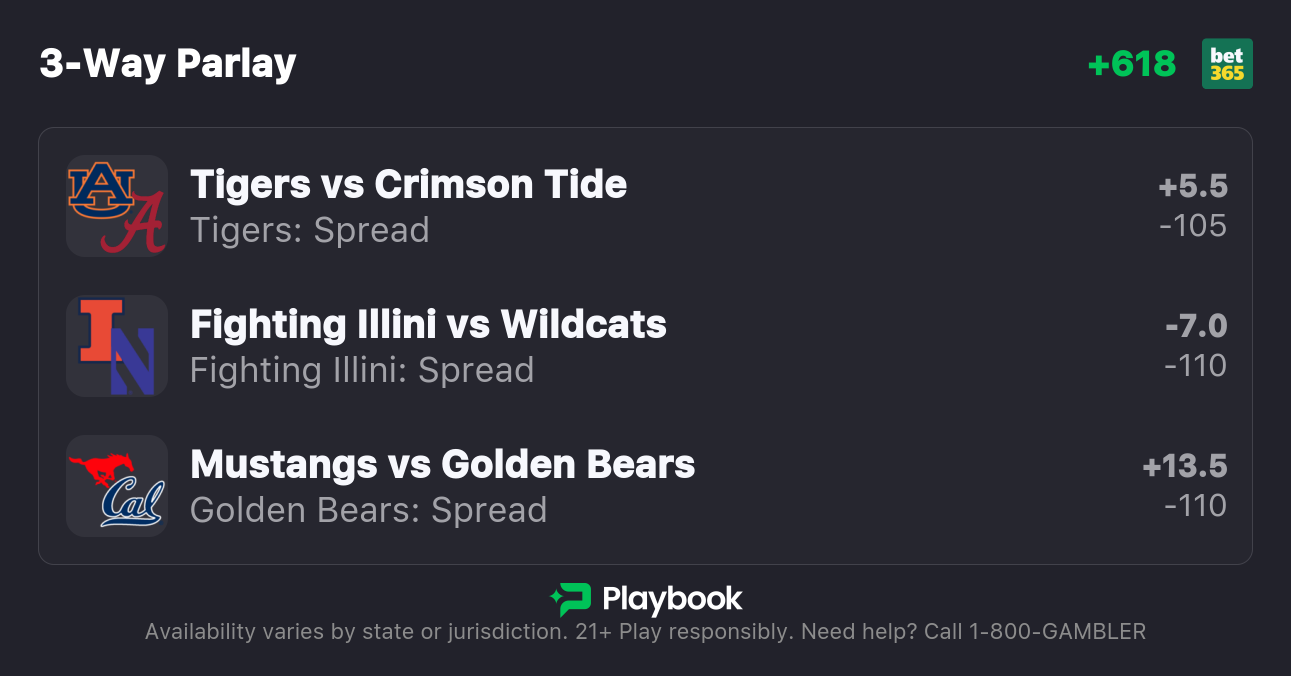
Task: Open the Tigers vs Crimson Tide matchup
Action: pos(408,185)
